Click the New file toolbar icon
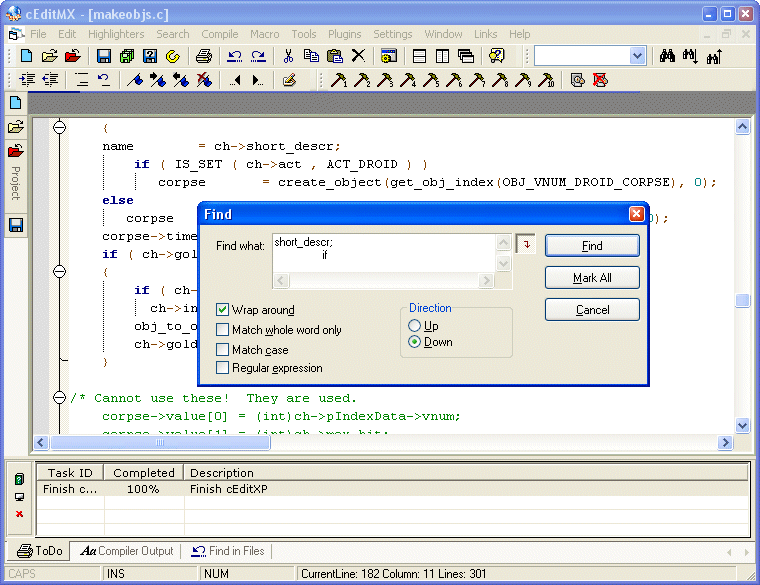This screenshot has height=585, width=760. [x=27, y=56]
